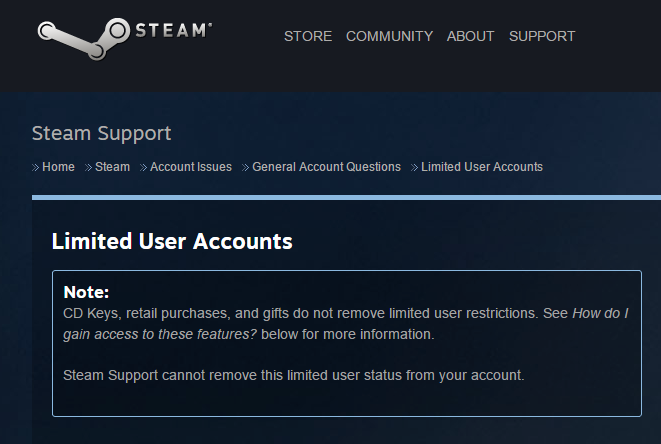
Task: Click the bold Note: heading in the box
Action: (86, 292)
